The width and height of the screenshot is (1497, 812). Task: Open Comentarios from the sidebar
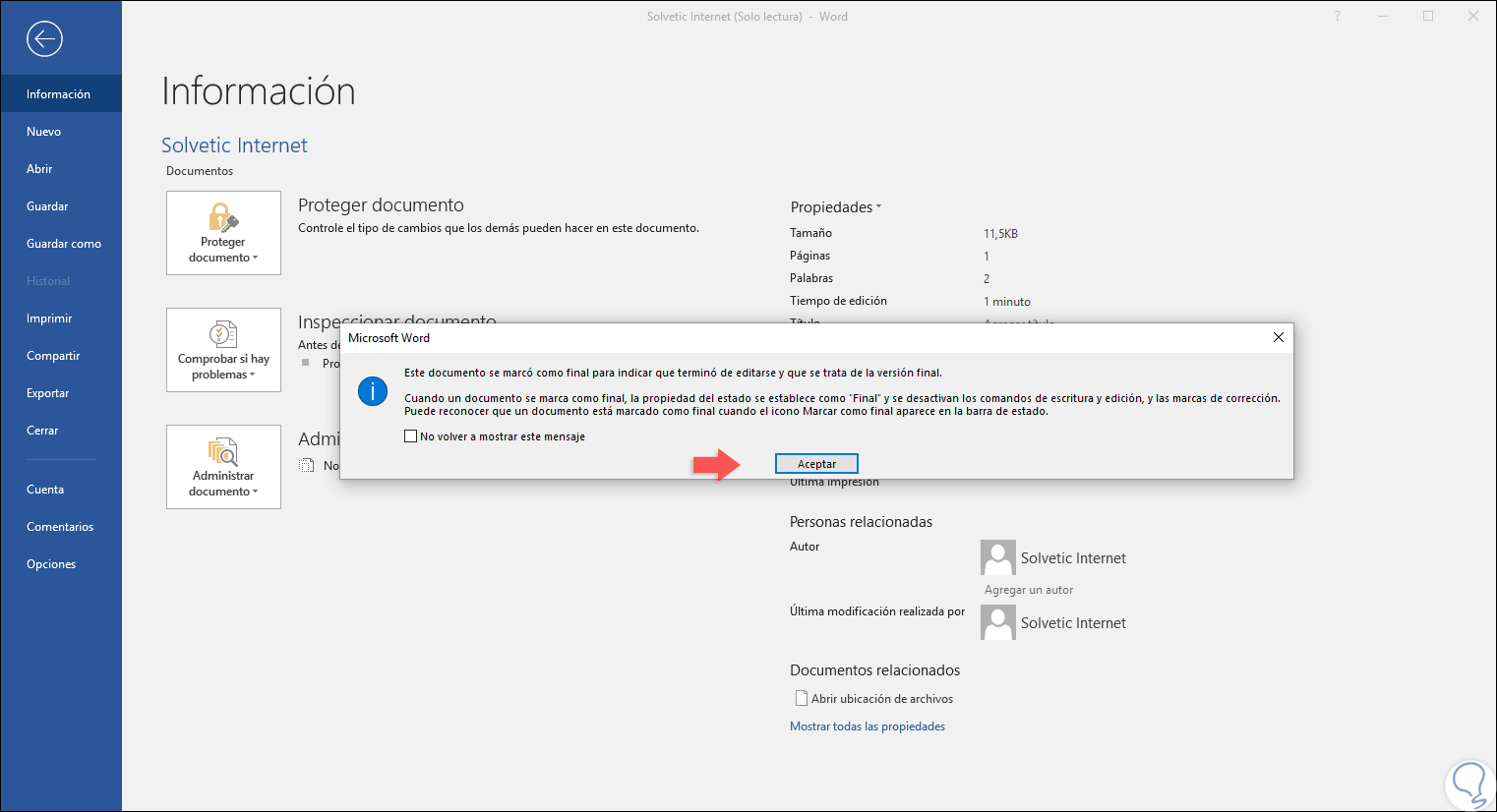61,527
